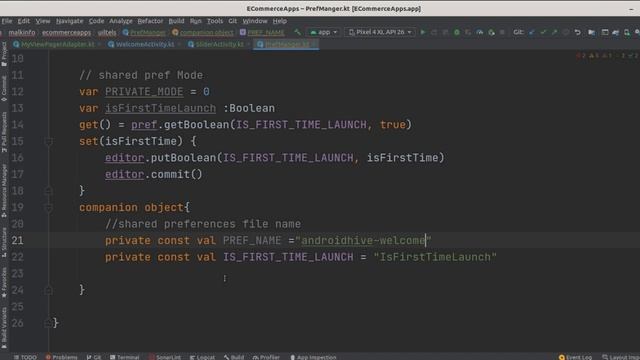Click ecommerceapps in the breadcrumb bar
Screen dimensions: 640x360
pos(67,32)
